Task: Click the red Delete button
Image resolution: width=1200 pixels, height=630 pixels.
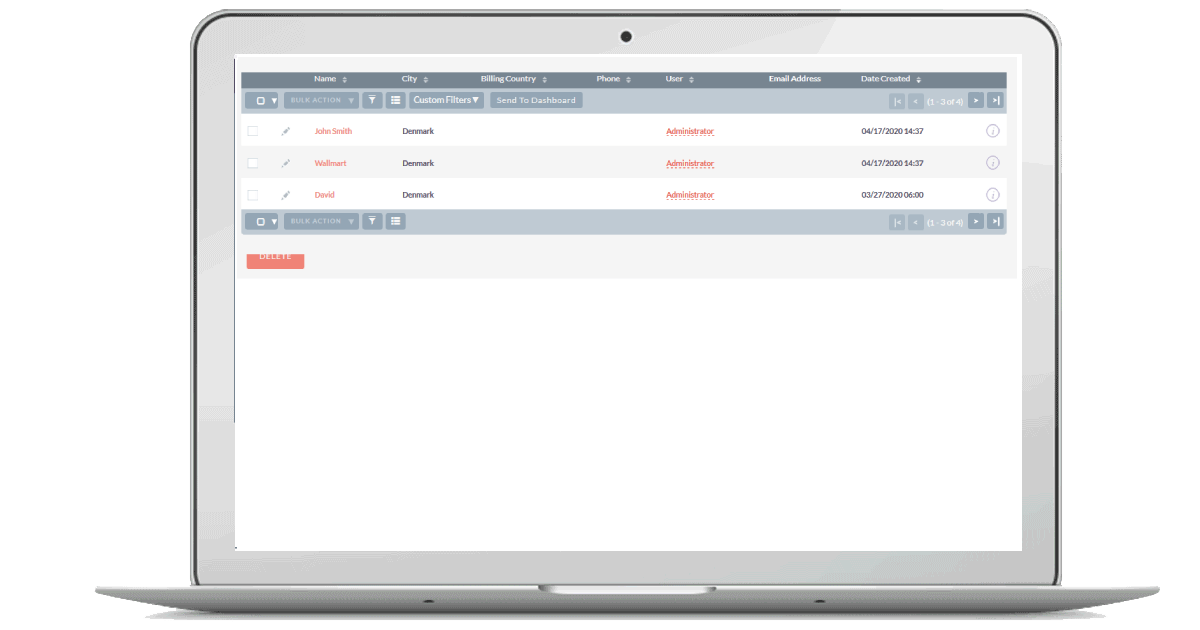Action: pyautogui.click(x=275, y=259)
